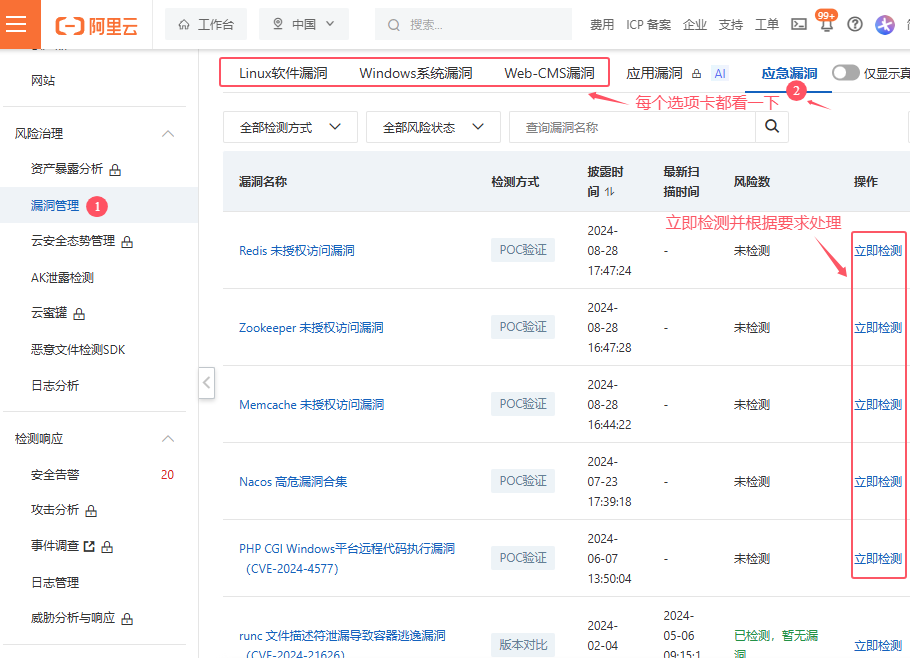Click the help question mark icon

tap(855, 24)
